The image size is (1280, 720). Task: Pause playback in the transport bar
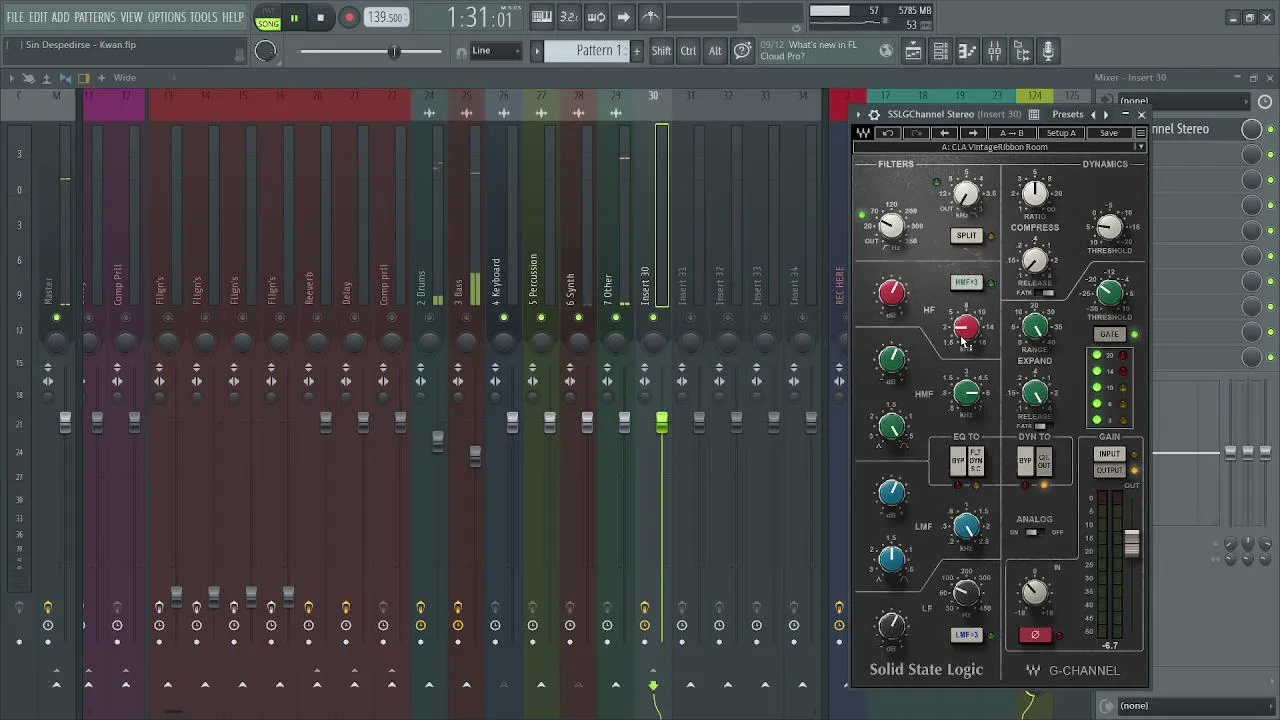[x=294, y=17]
